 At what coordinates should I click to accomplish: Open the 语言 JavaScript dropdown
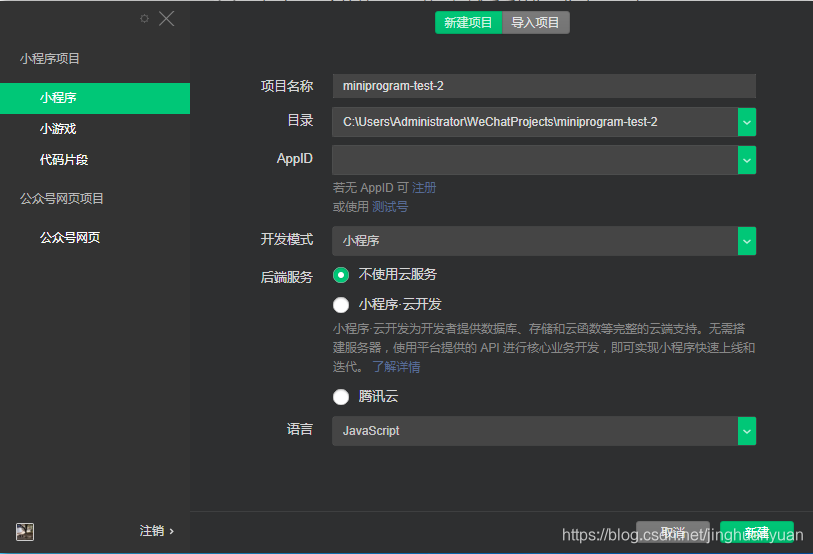point(544,431)
